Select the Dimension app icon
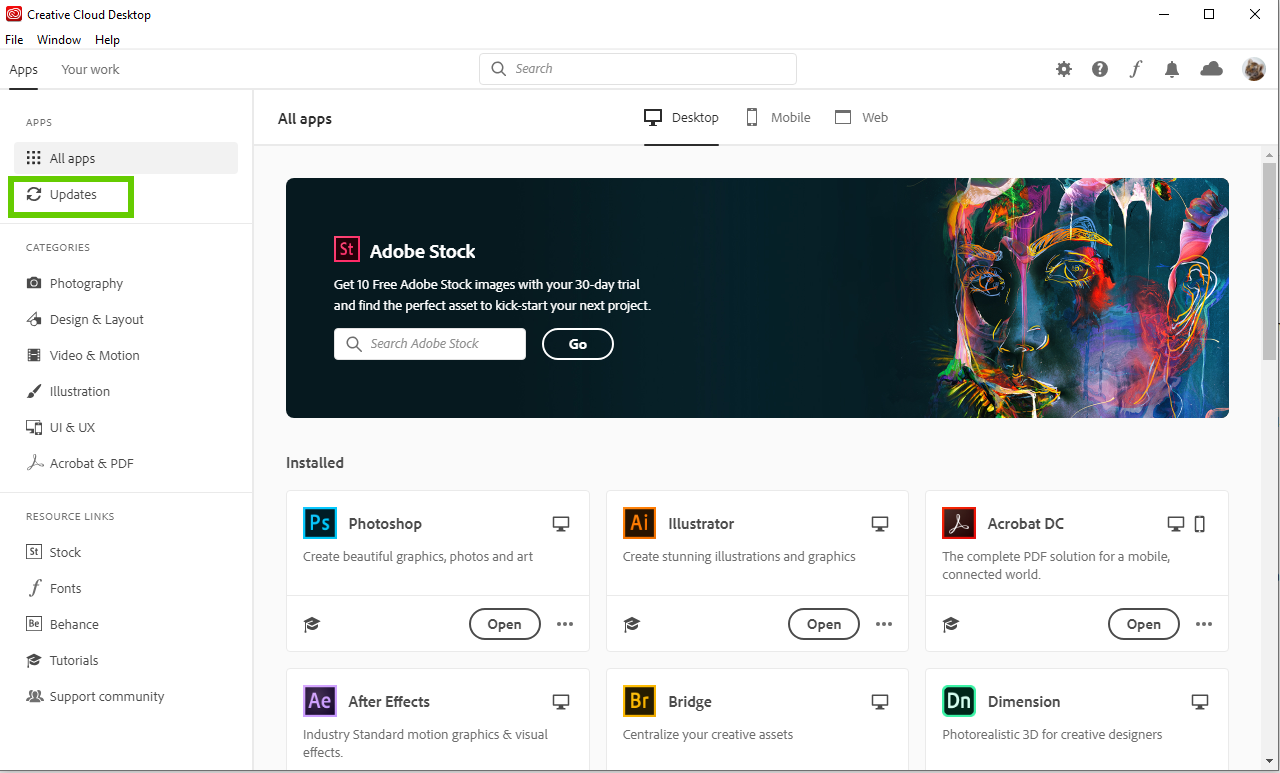The height and width of the screenshot is (773, 1280). pos(958,701)
